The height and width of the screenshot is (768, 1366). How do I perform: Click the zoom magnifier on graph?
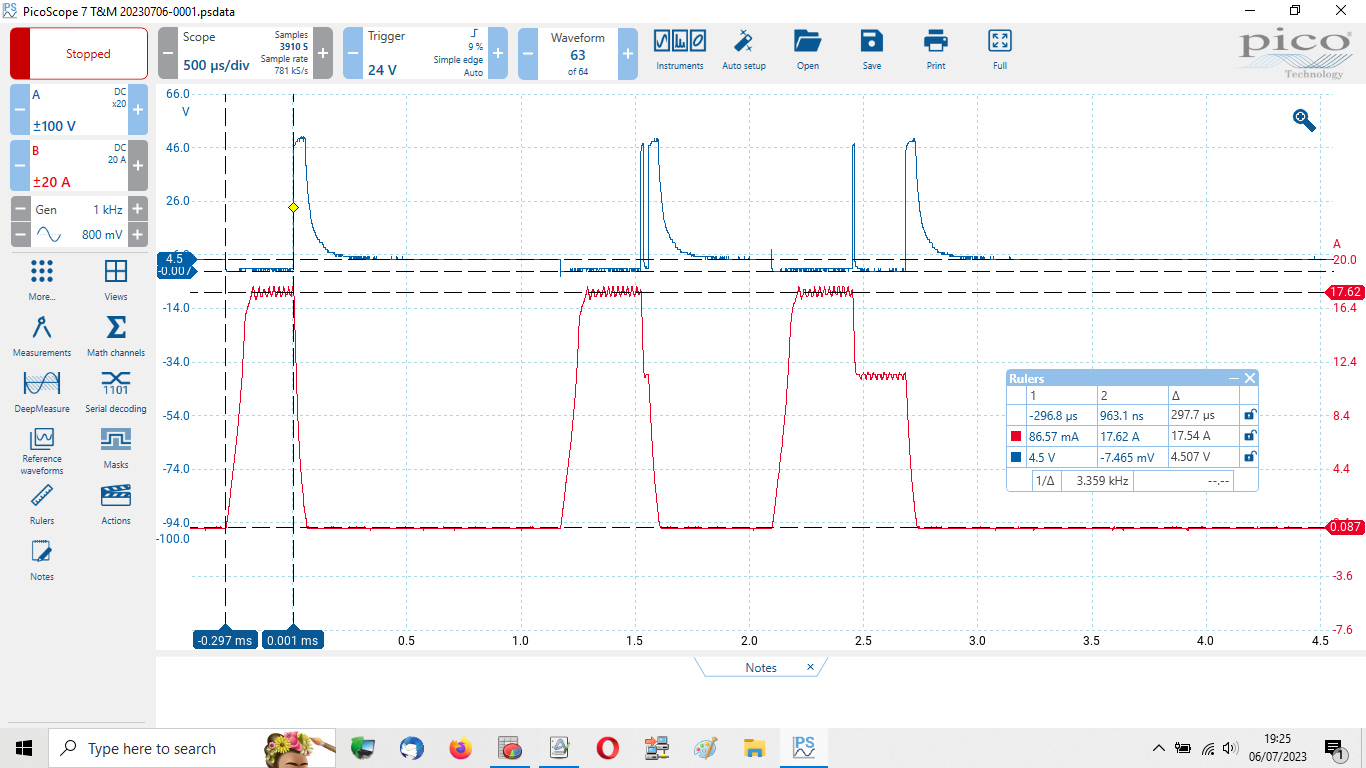point(1304,120)
